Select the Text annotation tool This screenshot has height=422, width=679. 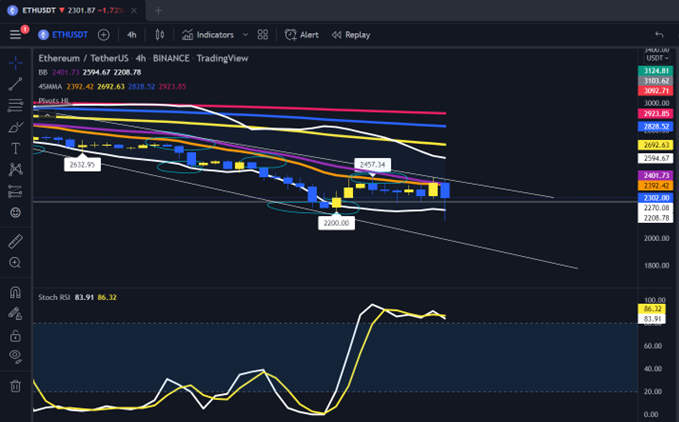pos(16,148)
